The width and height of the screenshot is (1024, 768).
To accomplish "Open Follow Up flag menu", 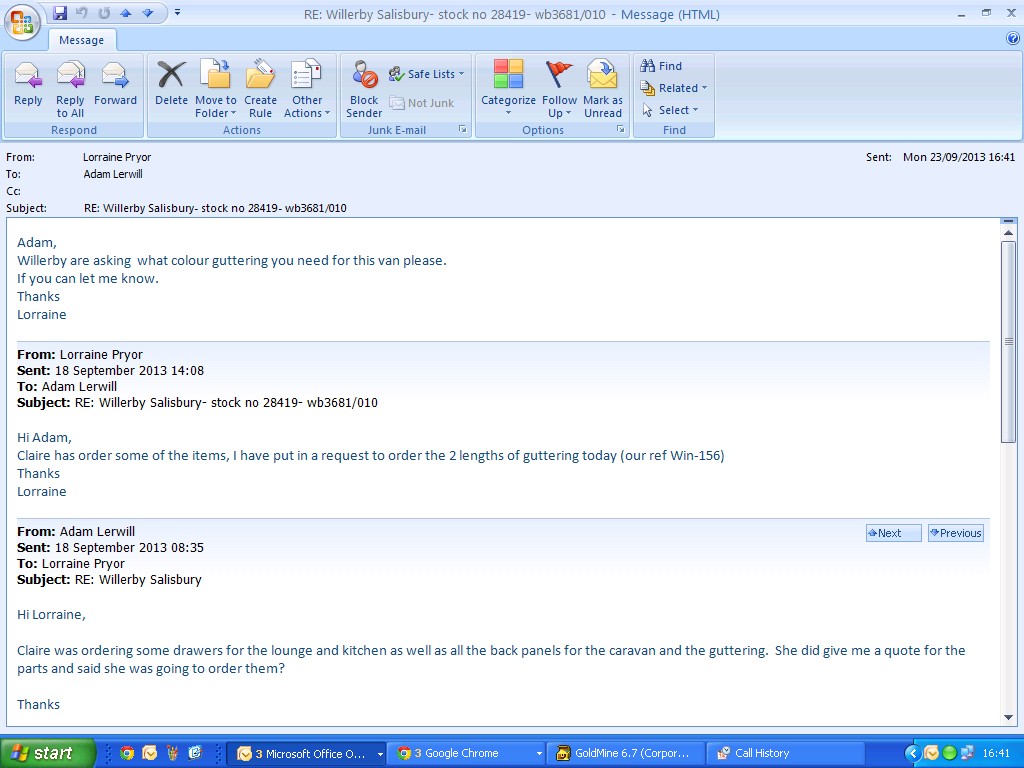I will pos(559,89).
